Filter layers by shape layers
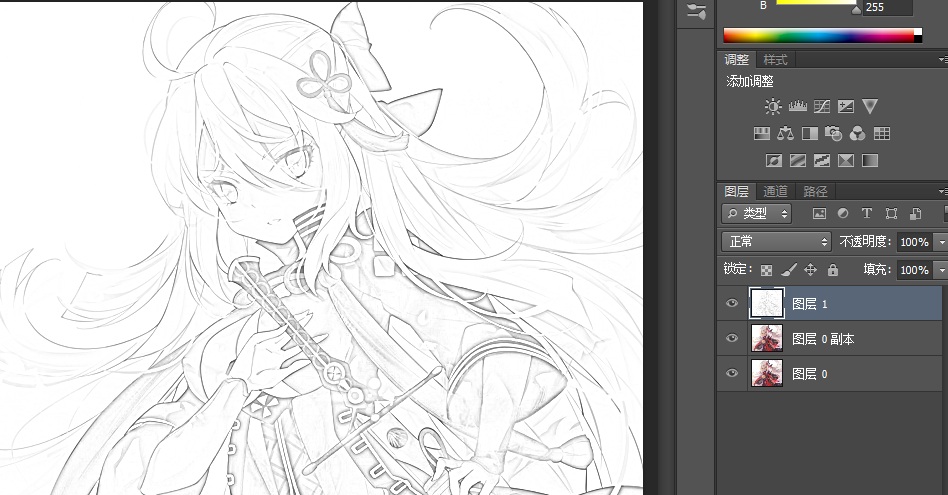 pos(891,213)
